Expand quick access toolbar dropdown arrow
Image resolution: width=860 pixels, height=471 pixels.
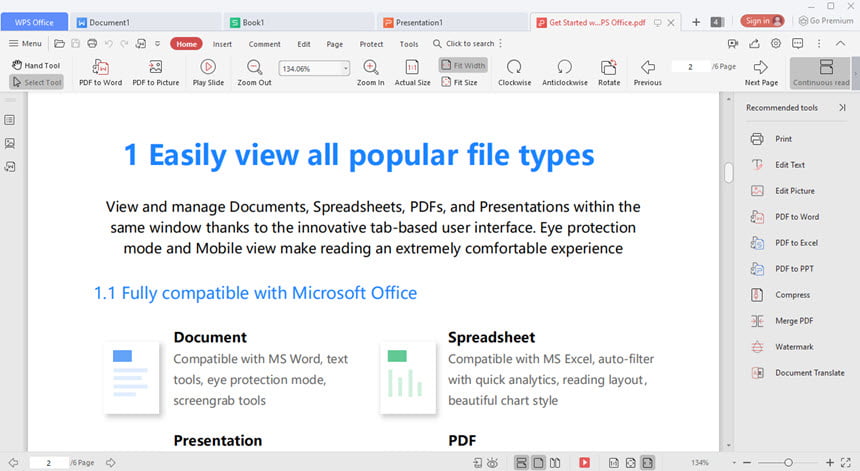point(157,43)
